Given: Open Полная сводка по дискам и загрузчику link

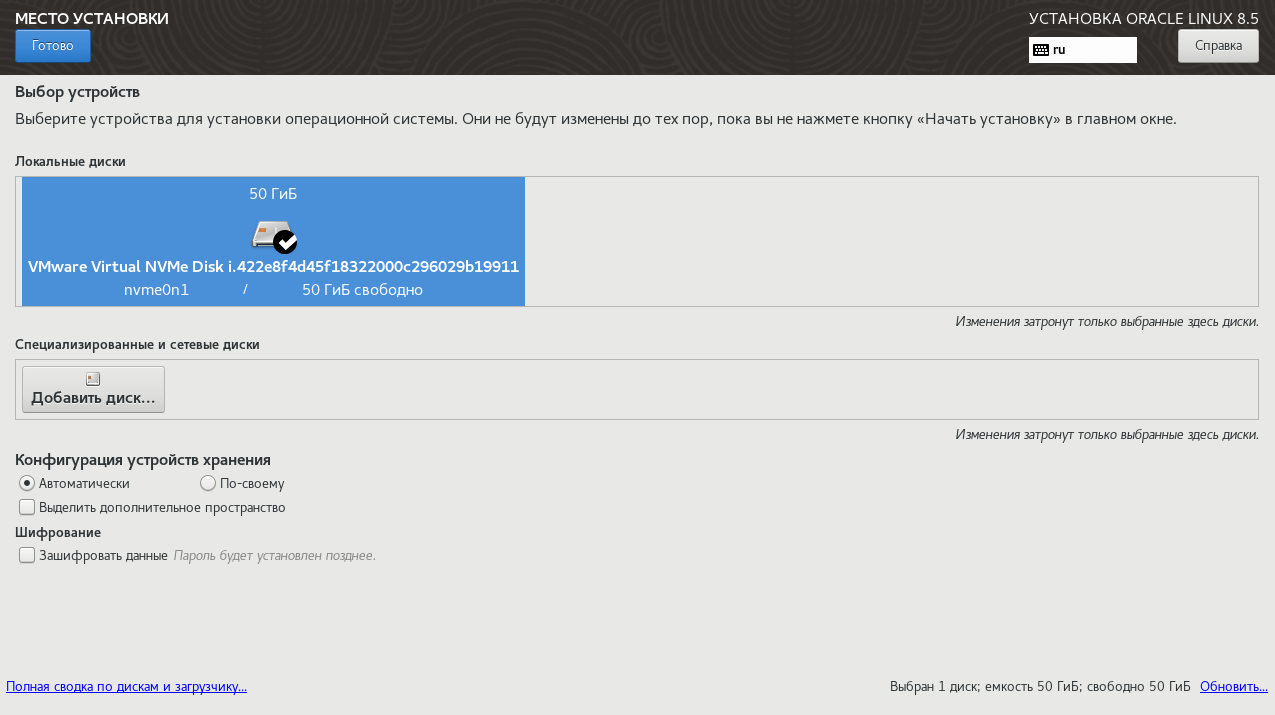Looking at the screenshot, I should point(127,687).
